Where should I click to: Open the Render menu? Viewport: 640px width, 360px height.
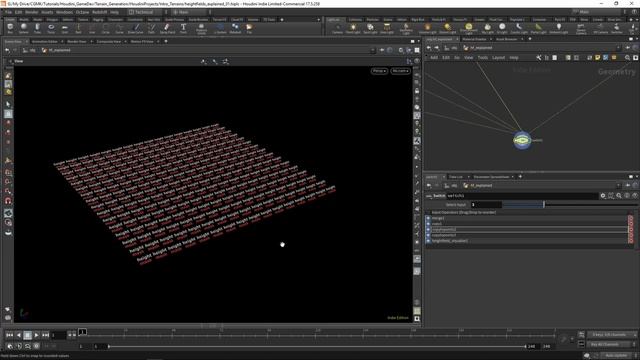coord(31,12)
